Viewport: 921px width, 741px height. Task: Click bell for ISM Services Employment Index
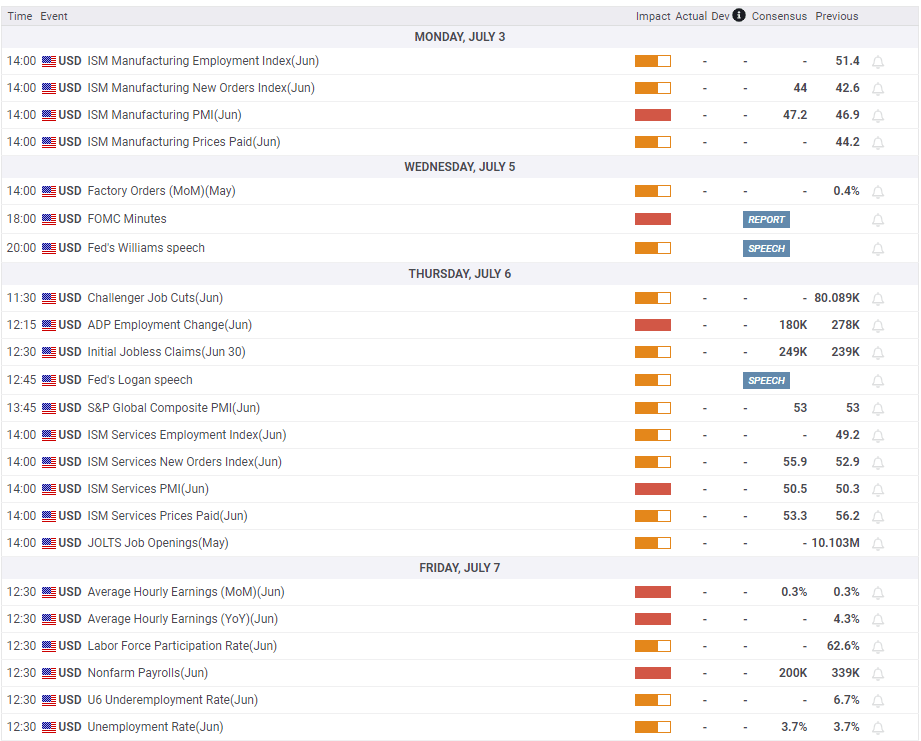(x=878, y=436)
